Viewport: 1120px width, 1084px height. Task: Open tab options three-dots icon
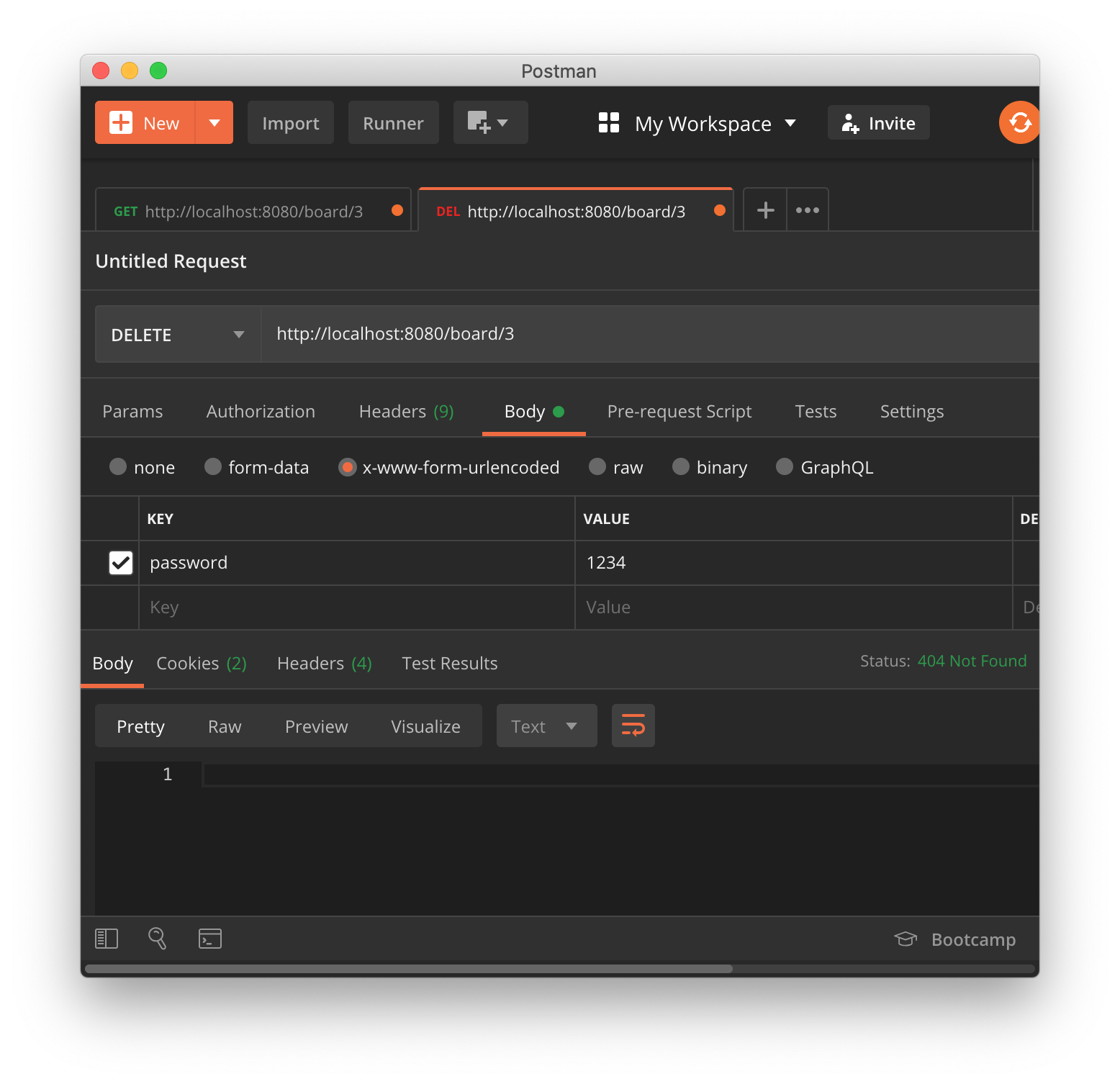pyautogui.click(x=808, y=210)
